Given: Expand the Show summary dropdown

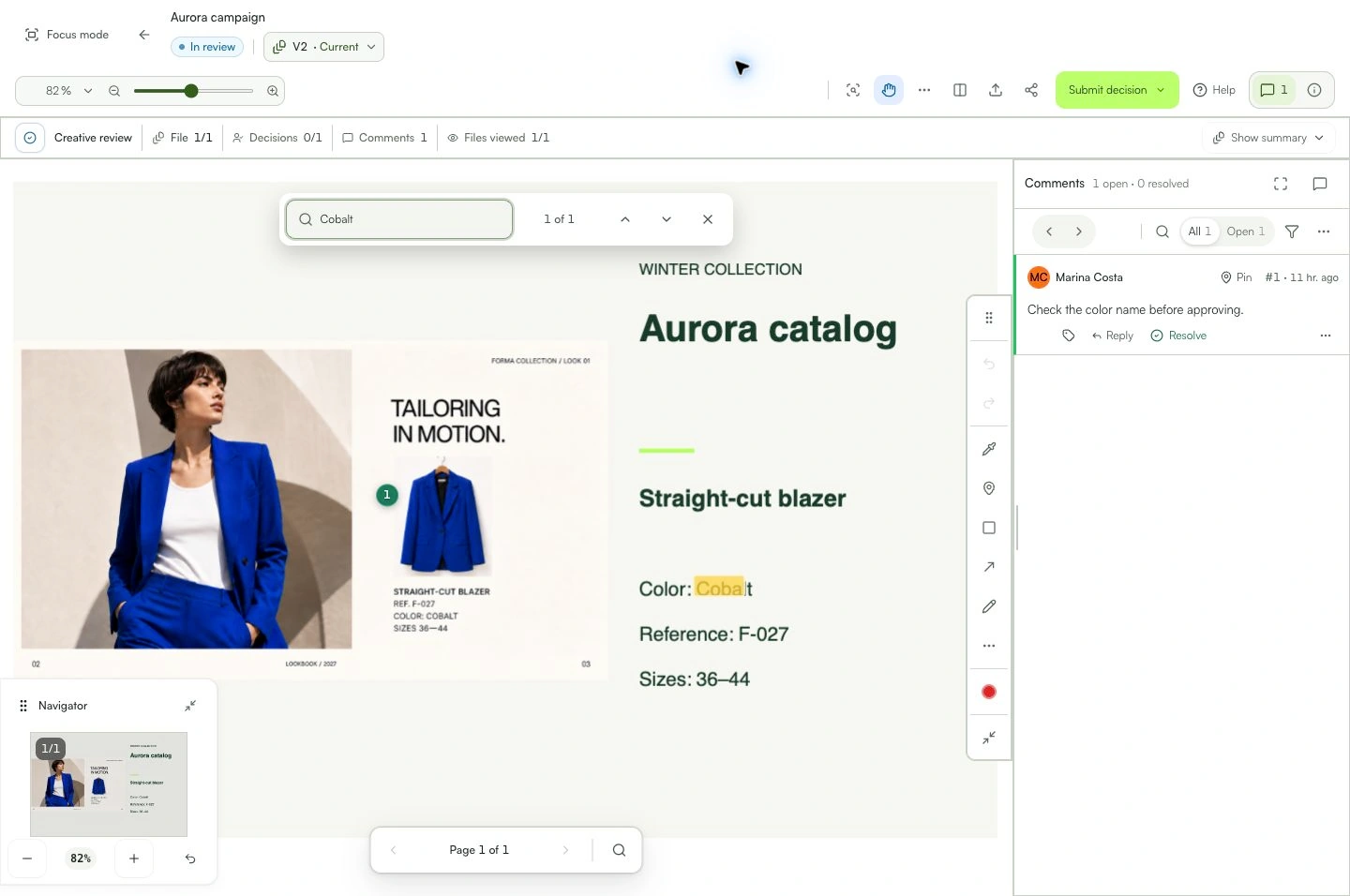Looking at the screenshot, I should 1268,138.
